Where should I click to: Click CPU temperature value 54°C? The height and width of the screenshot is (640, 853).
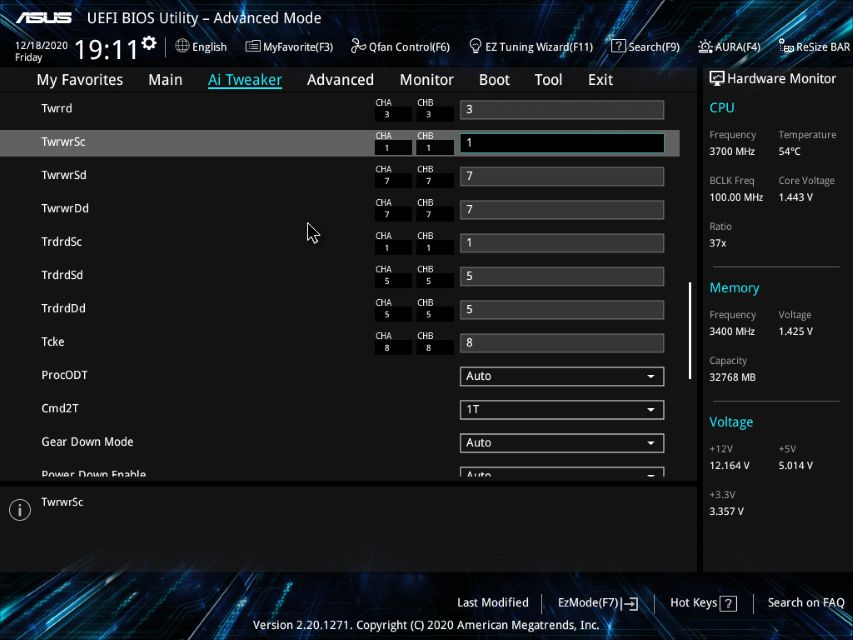(789, 151)
